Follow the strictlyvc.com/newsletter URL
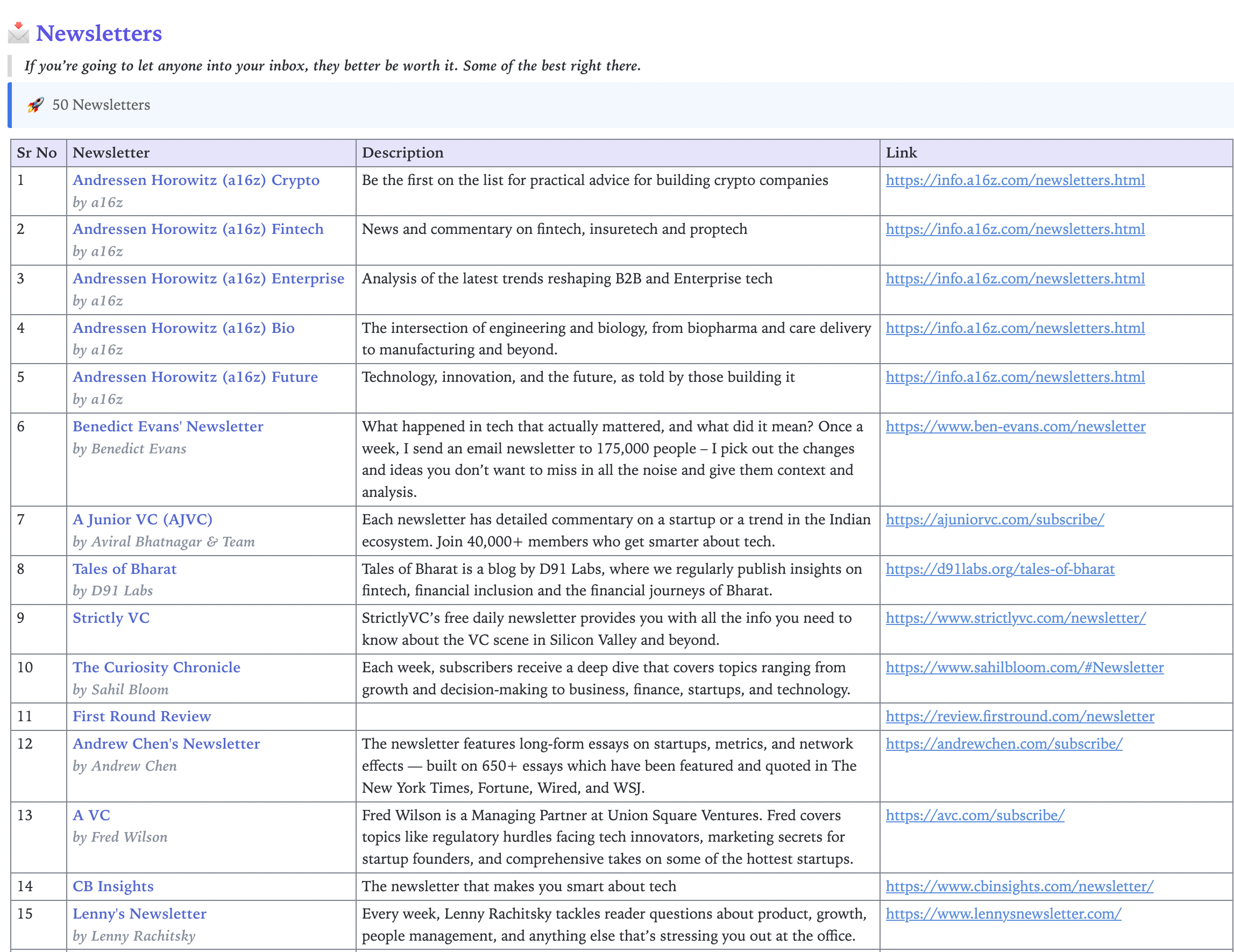This screenshot has width=1234, height=952. click(x=1016, y=618)
